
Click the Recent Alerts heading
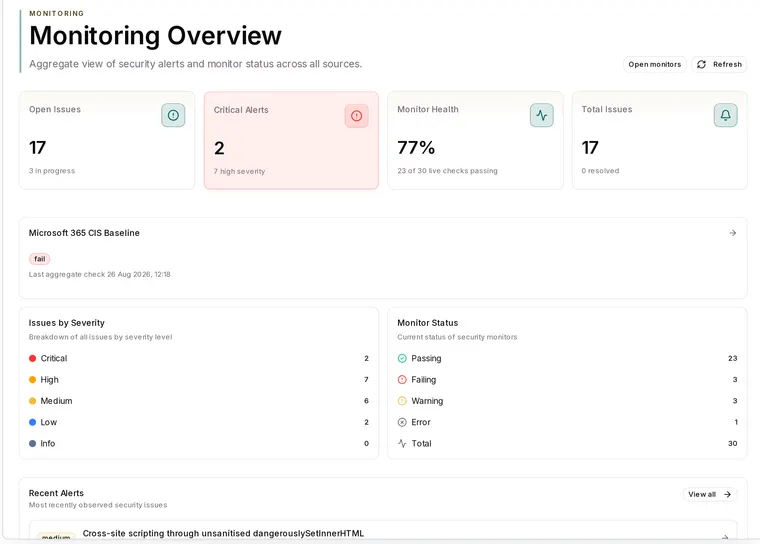[56, 493]
